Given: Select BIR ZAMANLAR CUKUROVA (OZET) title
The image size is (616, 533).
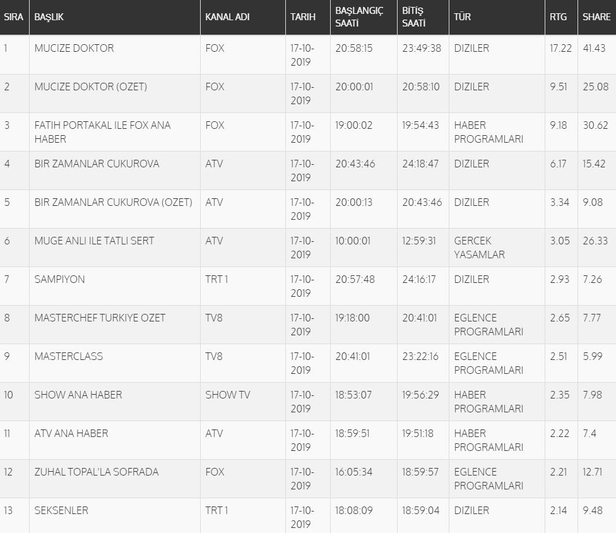Looking at the screenshot, I should click(x=113, y=202).
